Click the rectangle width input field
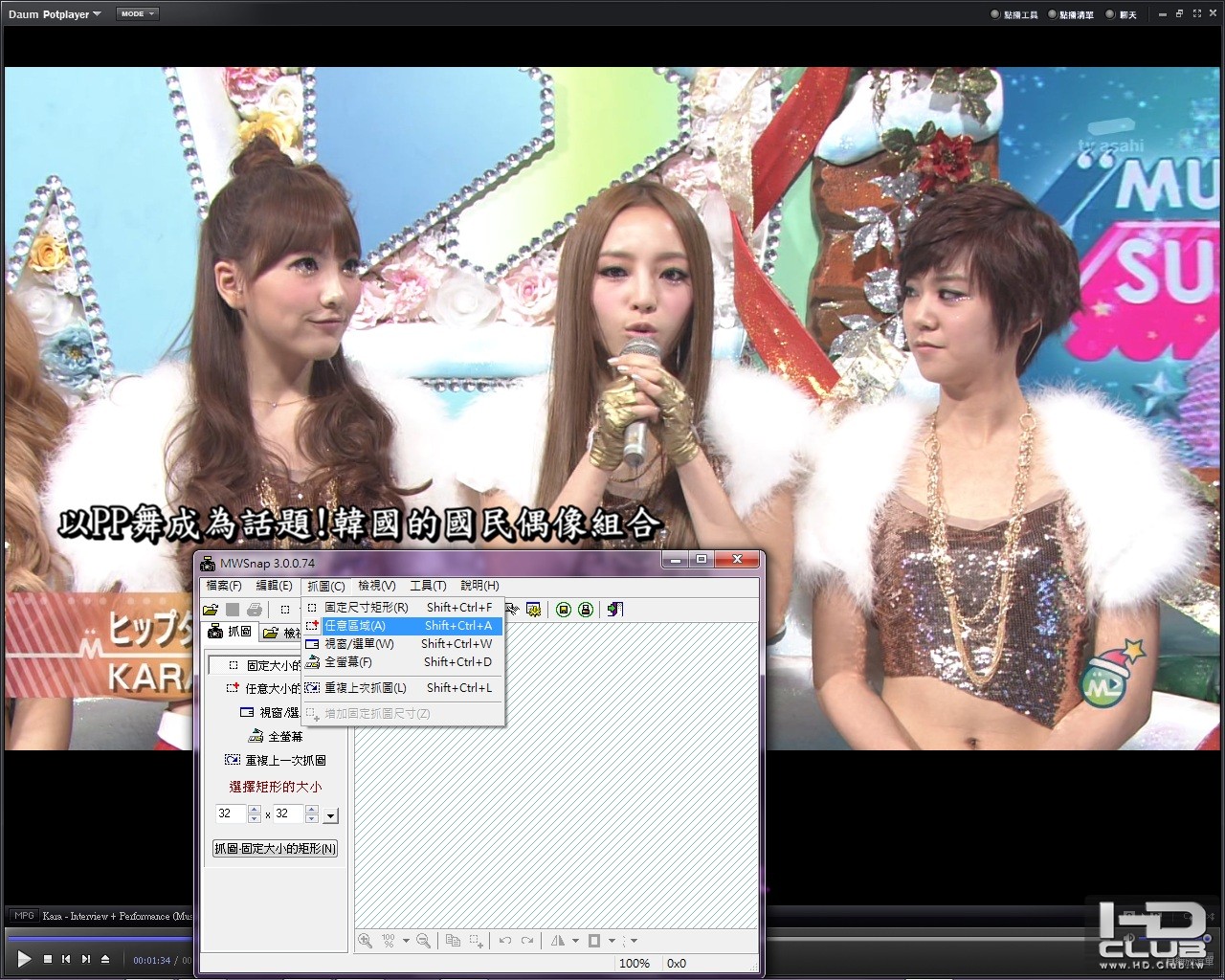This screenshot has height=980, width=1225. pos(231,814)
